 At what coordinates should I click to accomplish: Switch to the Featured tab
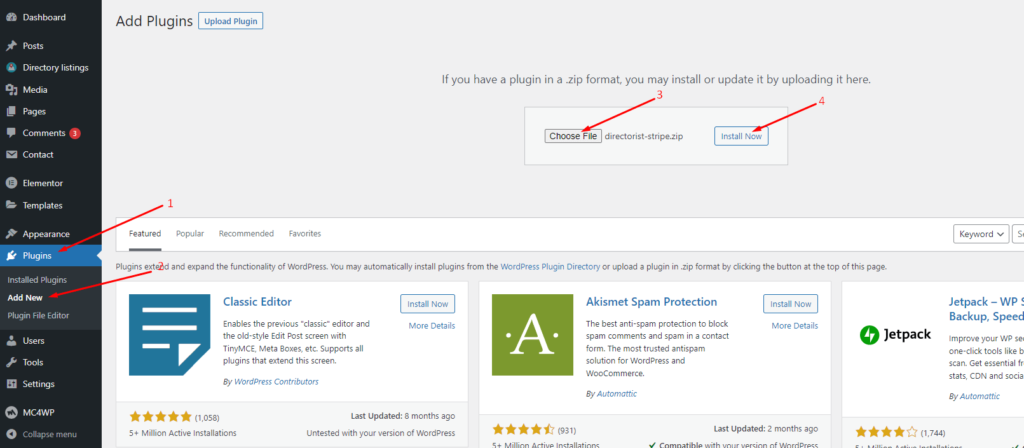[x=145, y=234]
